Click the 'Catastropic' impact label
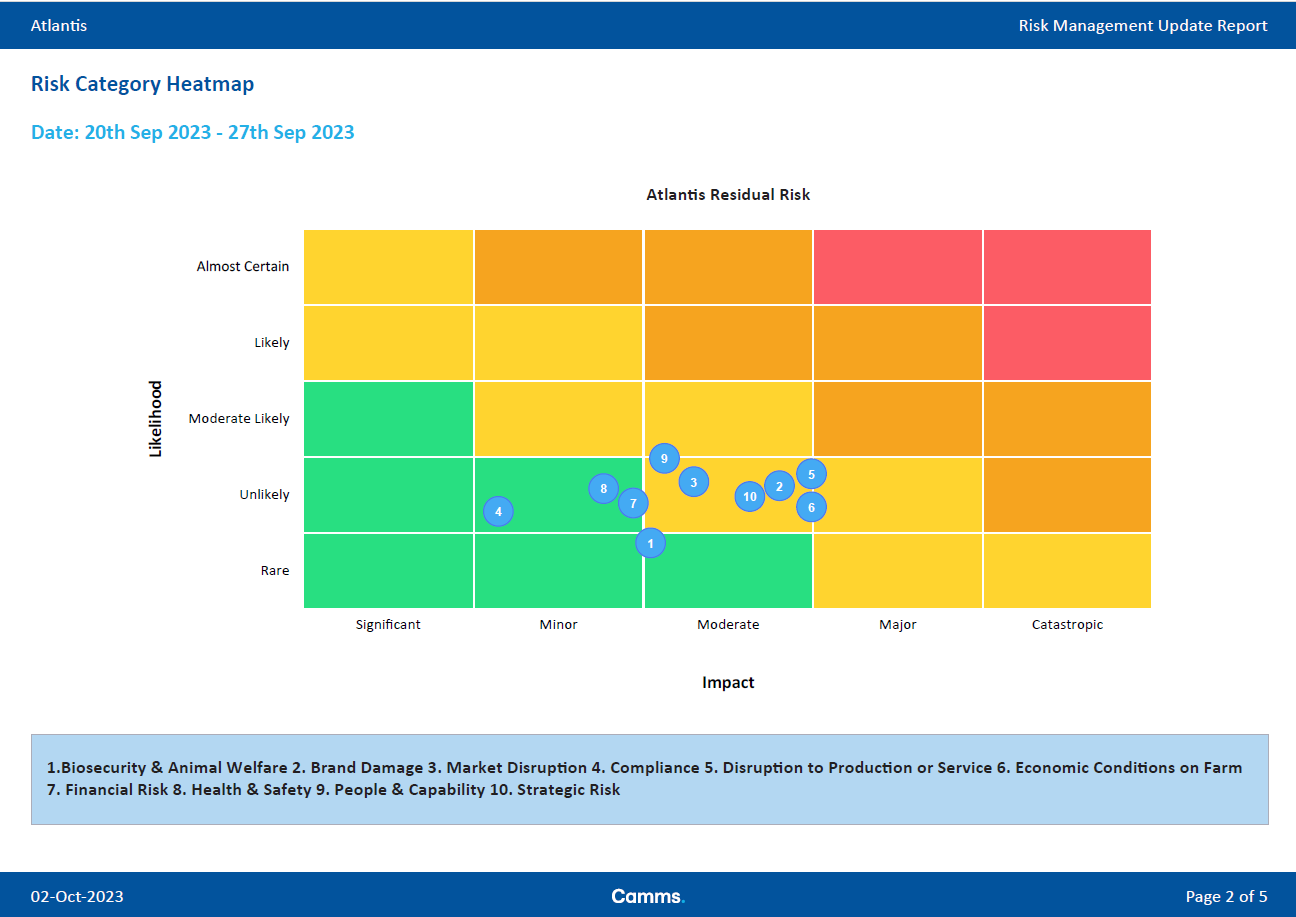This screenshot has width=1296, height=917. [x=1067, y=624]
